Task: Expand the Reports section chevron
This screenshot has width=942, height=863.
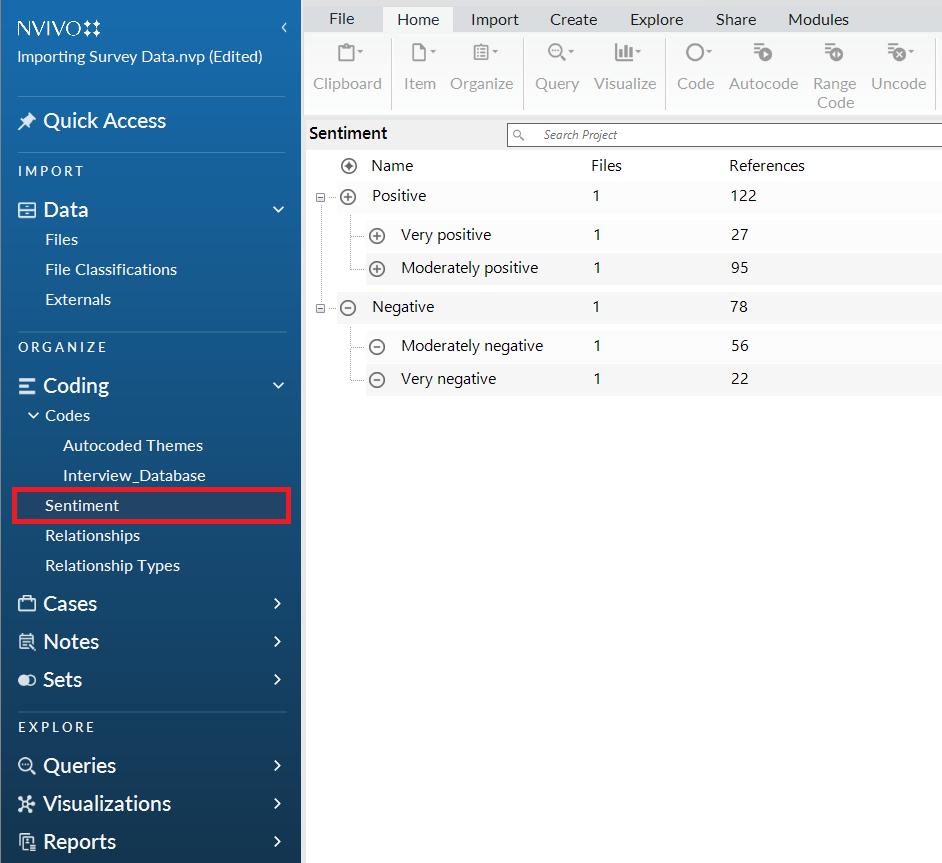Action: (277, 842)
